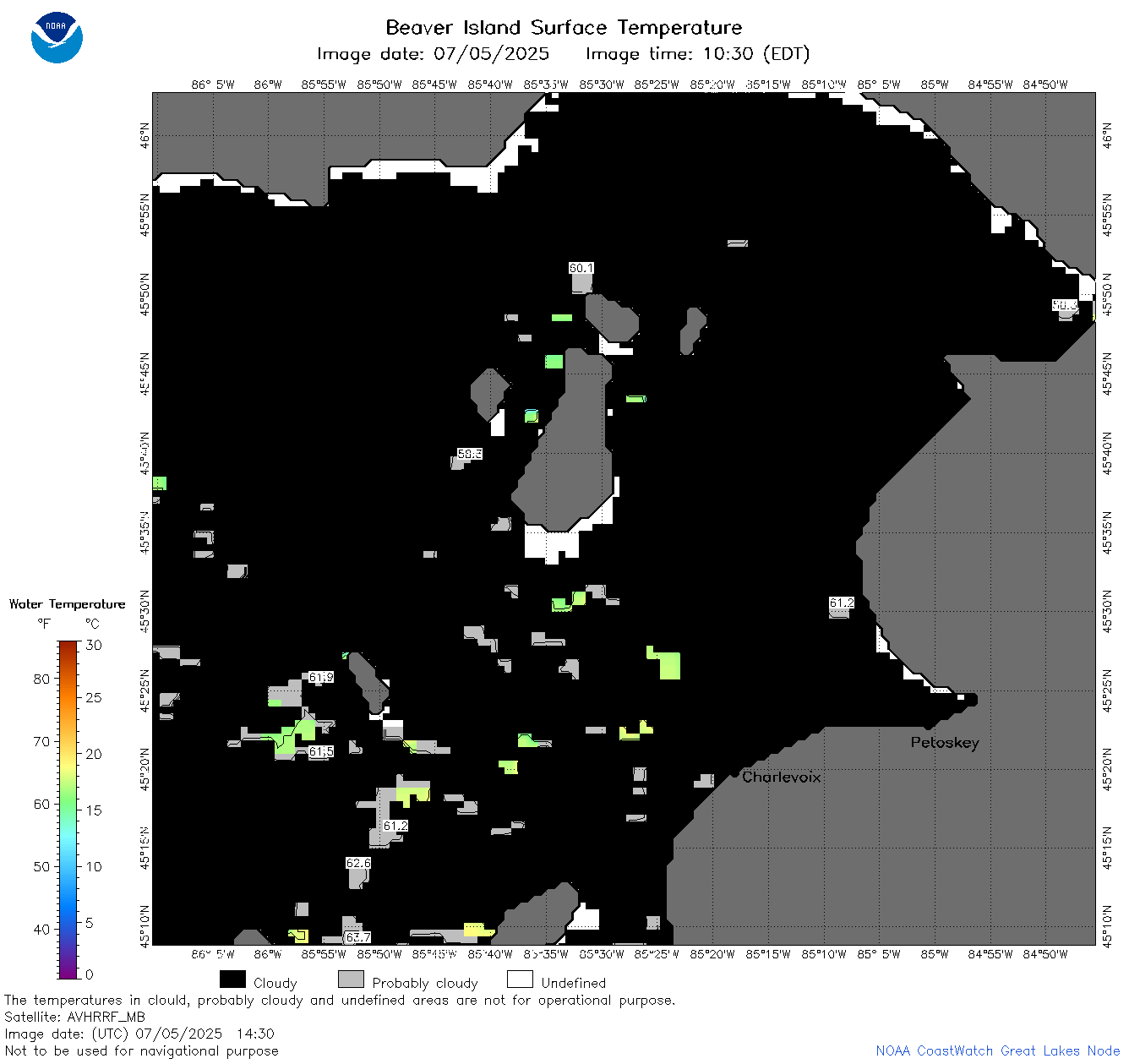Click the 'Probably cloudy' legend text

pyautogui.click(x=425, y=983)
